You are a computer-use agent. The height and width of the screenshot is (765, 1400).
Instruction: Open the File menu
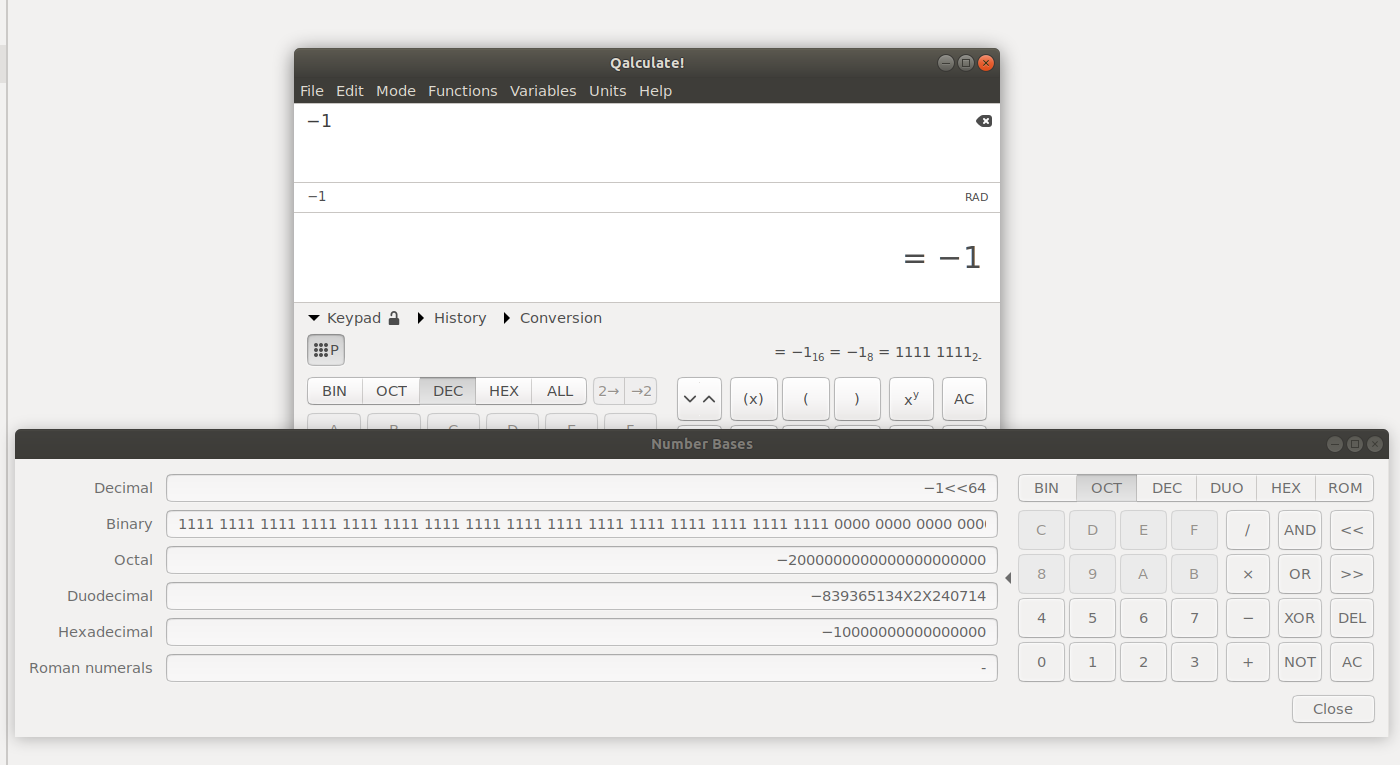pos(312,91)
